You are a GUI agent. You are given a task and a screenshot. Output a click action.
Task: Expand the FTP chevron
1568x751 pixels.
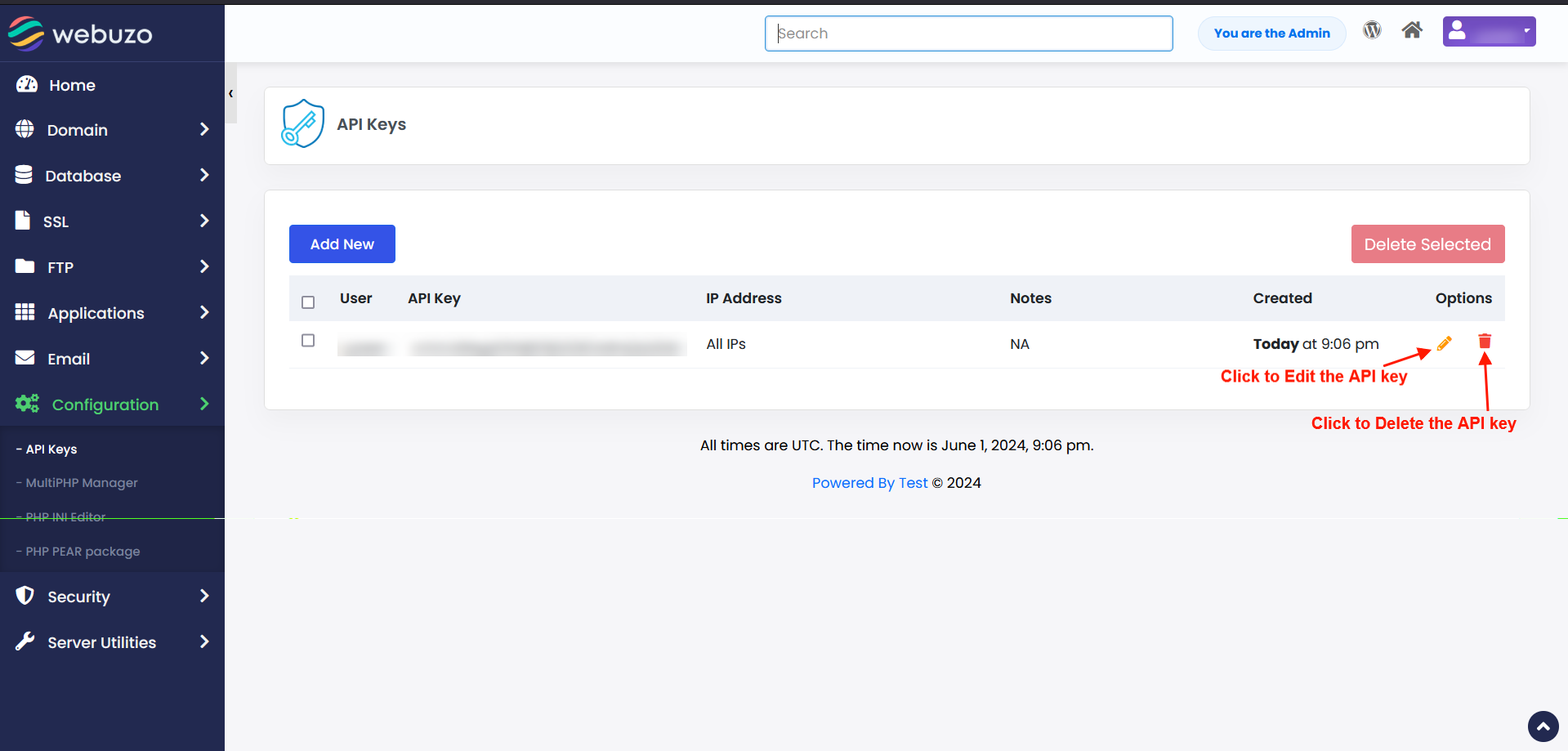(x=204, y=266)
